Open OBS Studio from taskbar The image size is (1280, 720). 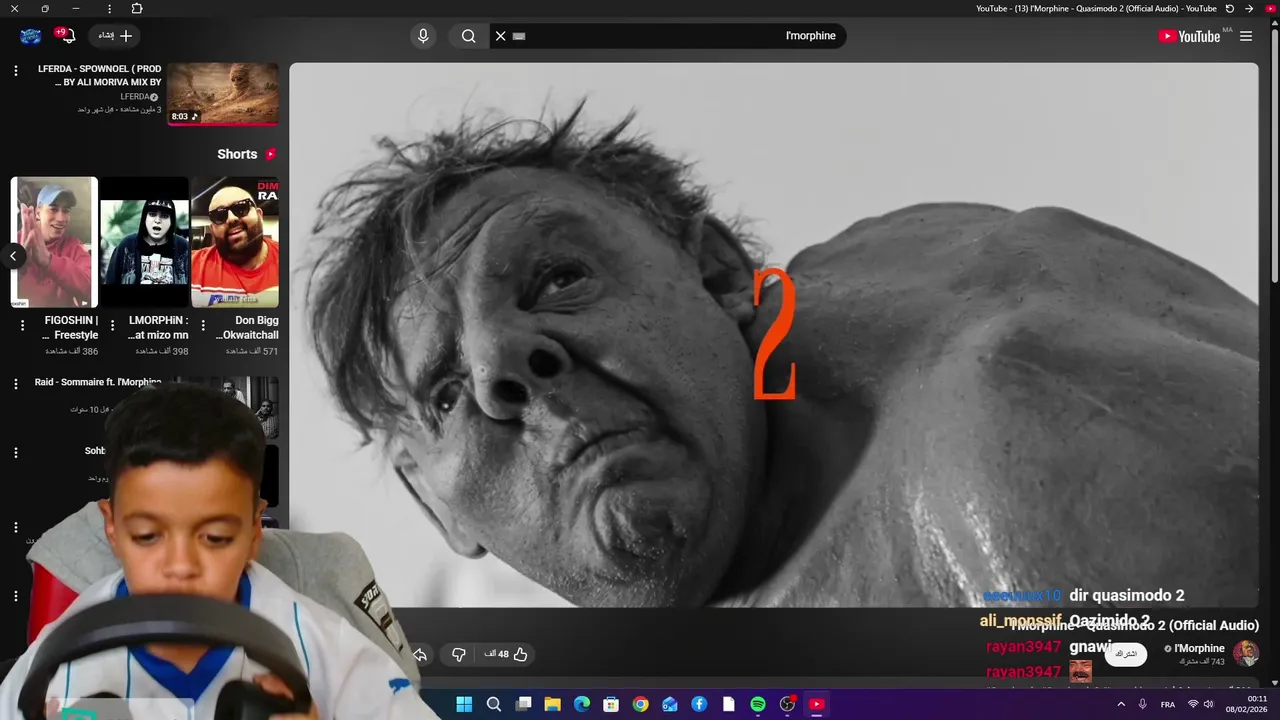tap(787, 704)
